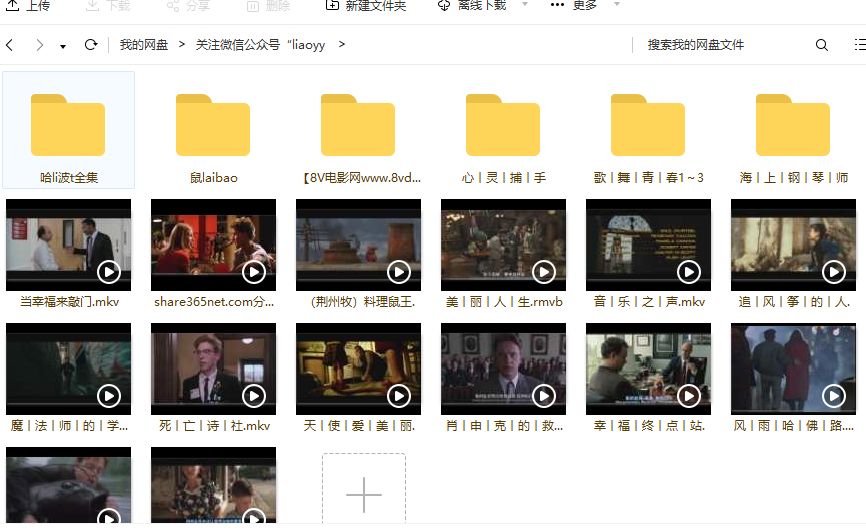This screenshot has width=866, height=531.
Task: Click the 哈li波t全集 folder name
Action: pos(69,177)
